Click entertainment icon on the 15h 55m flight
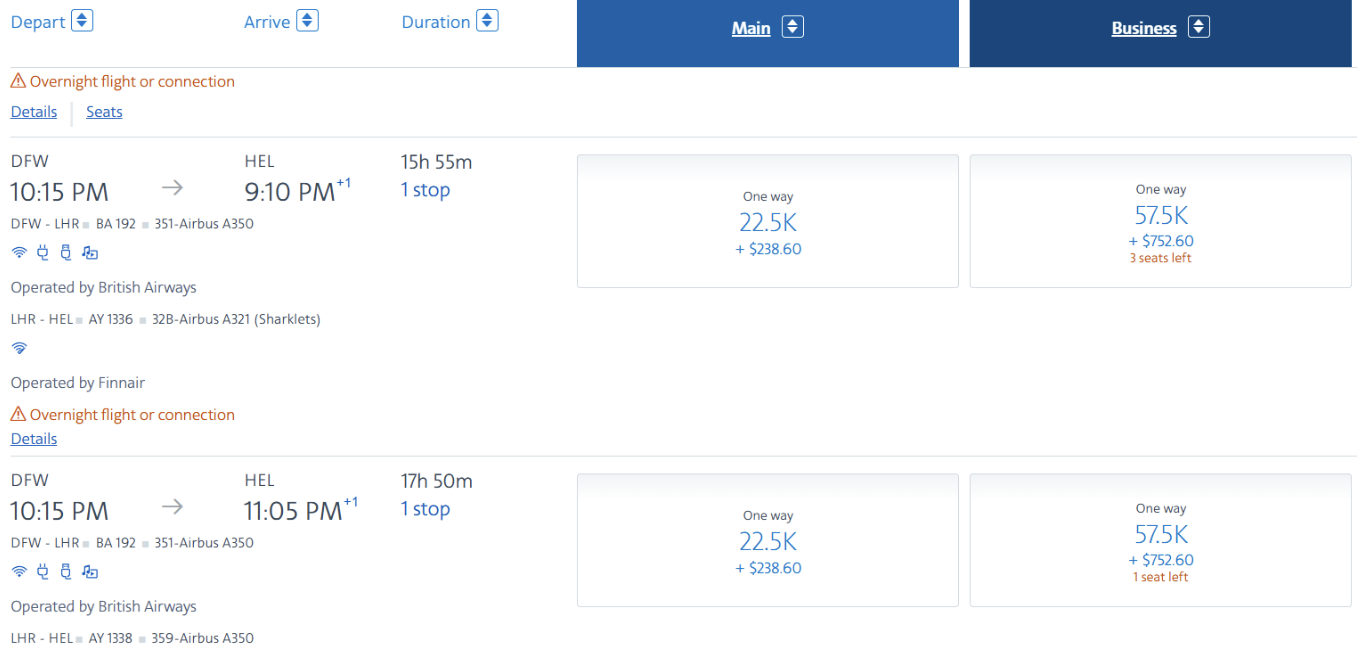1360x656 pixels. (90, 253)
